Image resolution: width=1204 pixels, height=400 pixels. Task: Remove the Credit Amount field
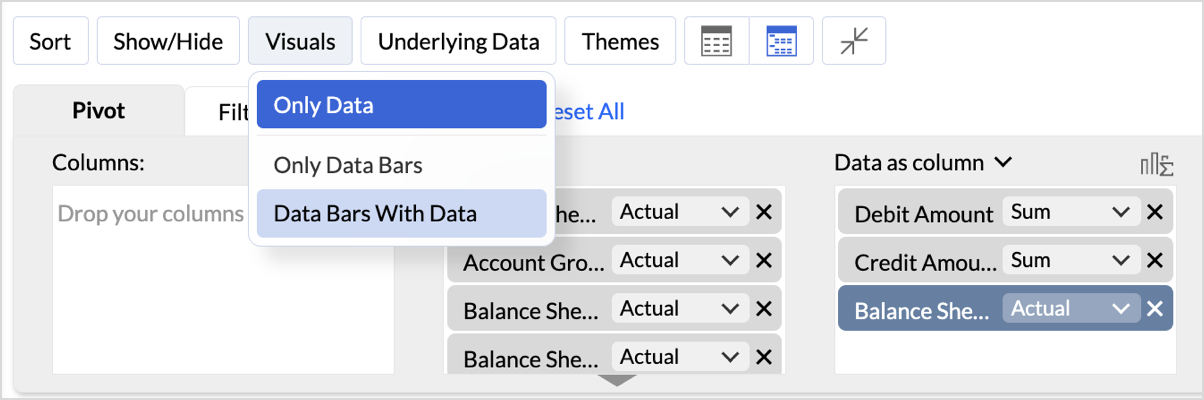click(x=1154, y=261)
